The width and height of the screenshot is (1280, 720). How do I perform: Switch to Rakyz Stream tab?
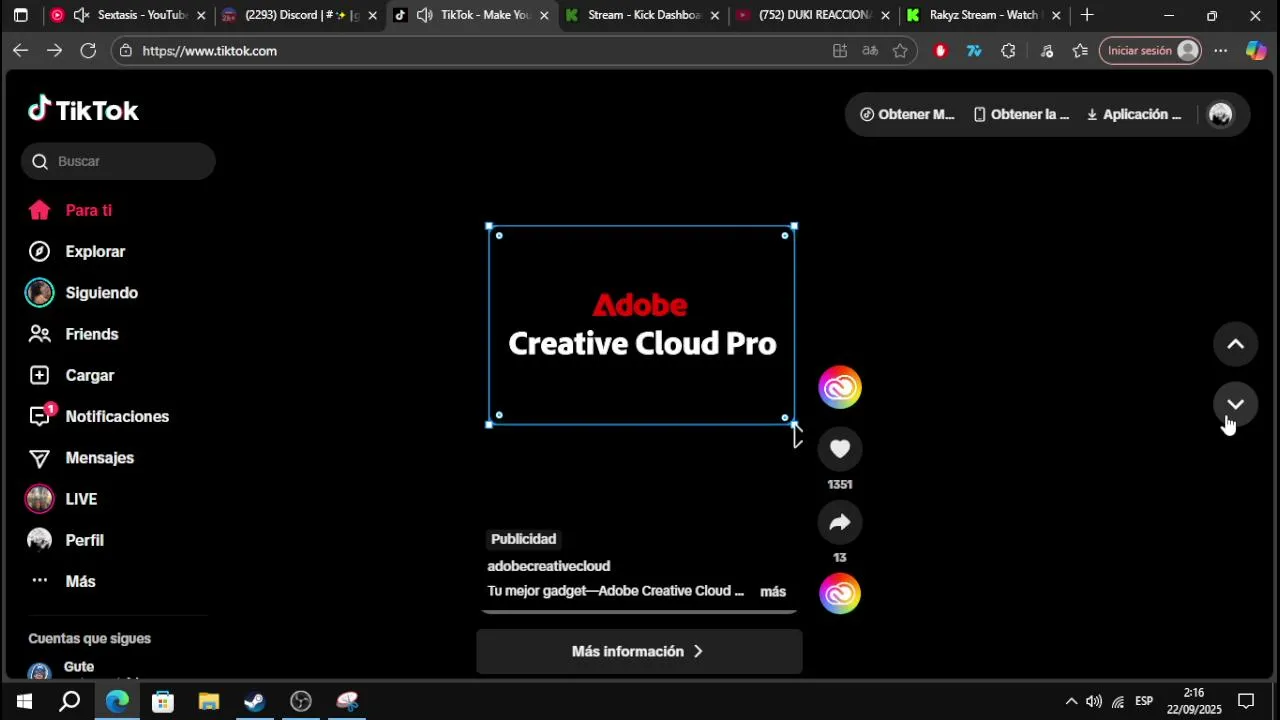tap(984, 15)
